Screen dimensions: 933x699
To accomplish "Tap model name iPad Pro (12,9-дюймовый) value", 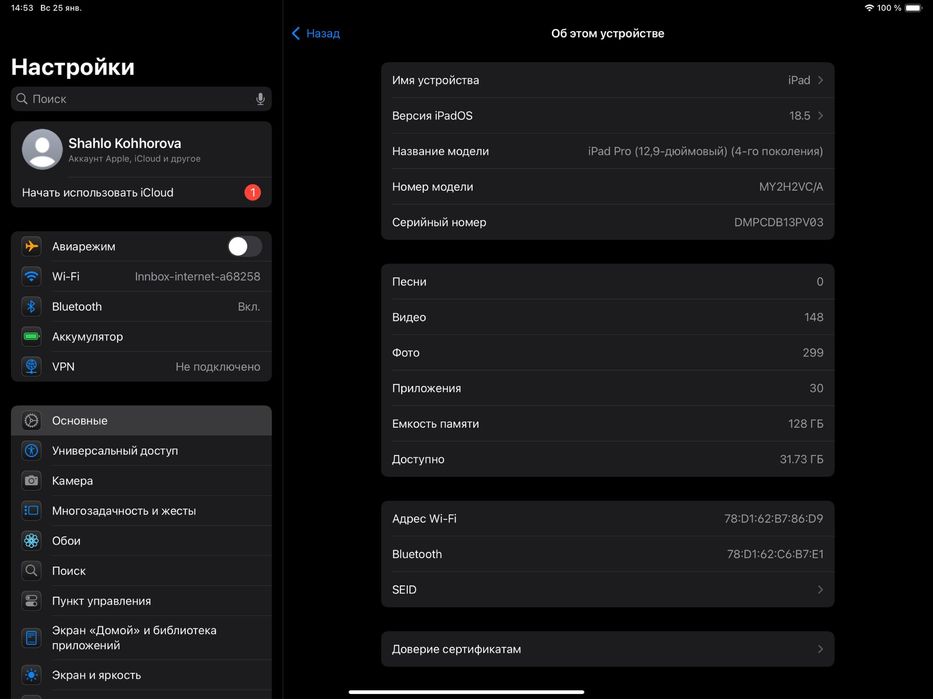I will point(705,151).
